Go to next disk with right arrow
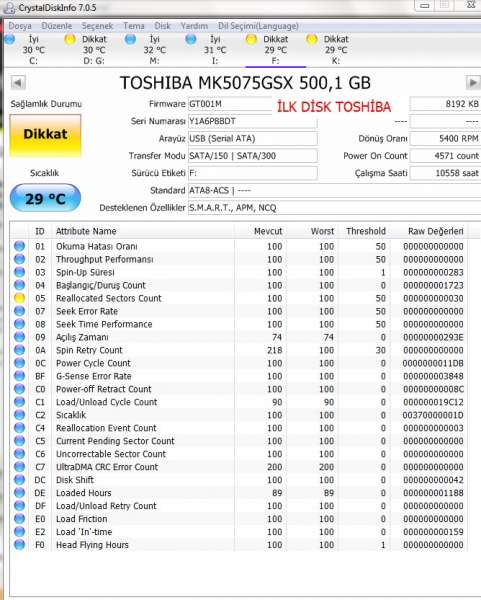This screenshot has width=481, height=600. pos(473,82)
